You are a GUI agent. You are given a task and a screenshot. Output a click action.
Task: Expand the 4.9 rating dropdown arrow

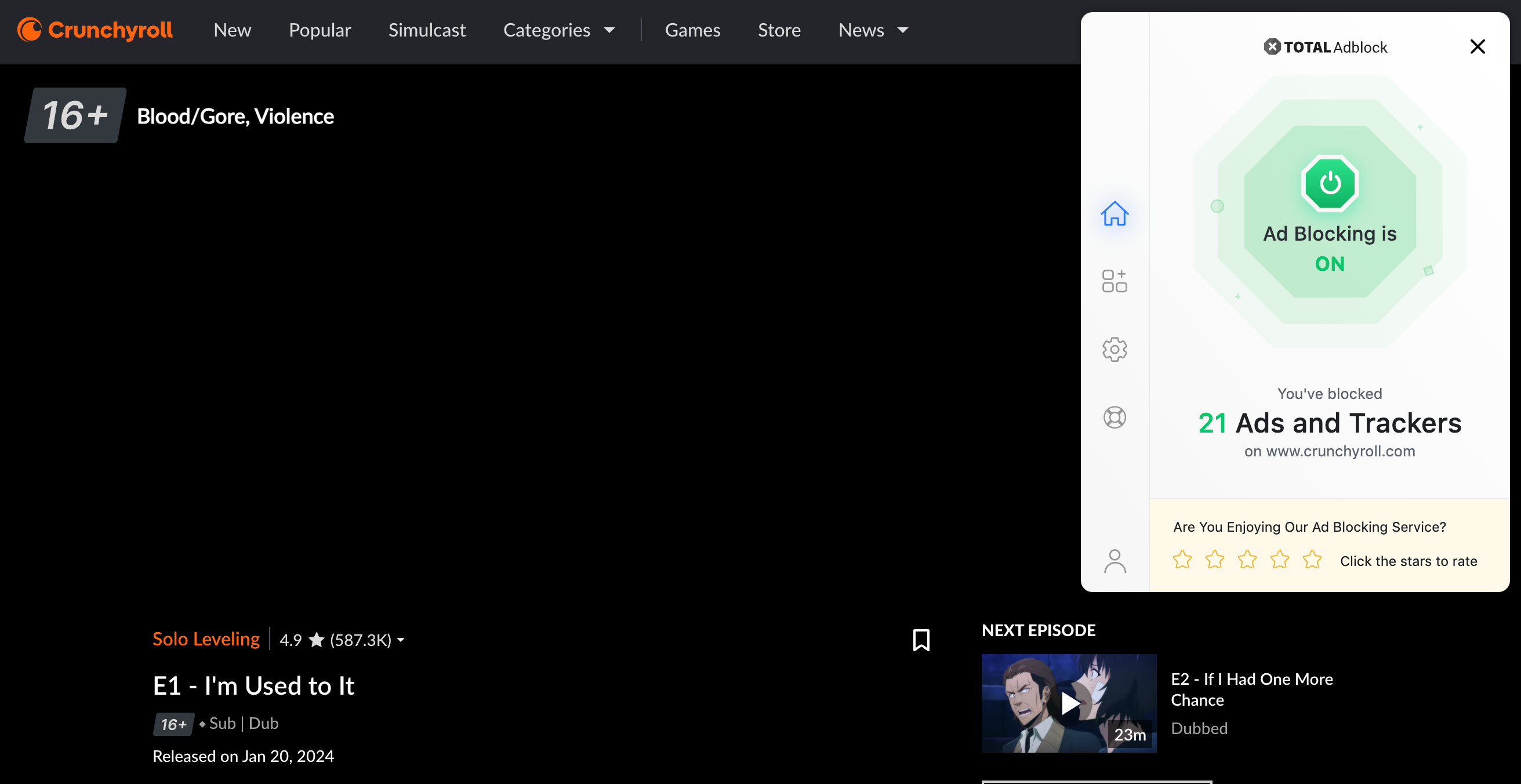click(401, 640)
